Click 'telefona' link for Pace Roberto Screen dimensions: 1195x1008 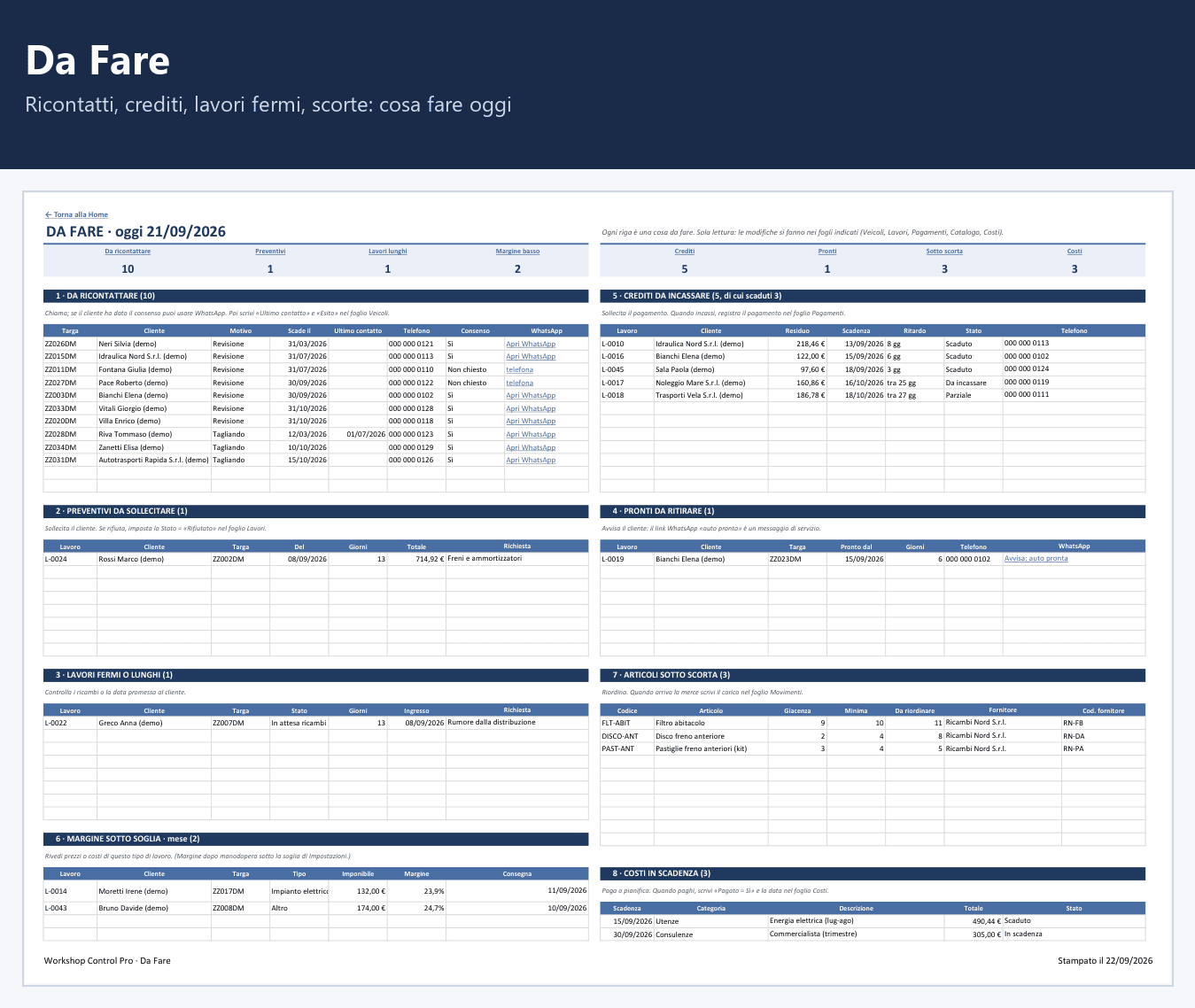[x=520, y=383]
